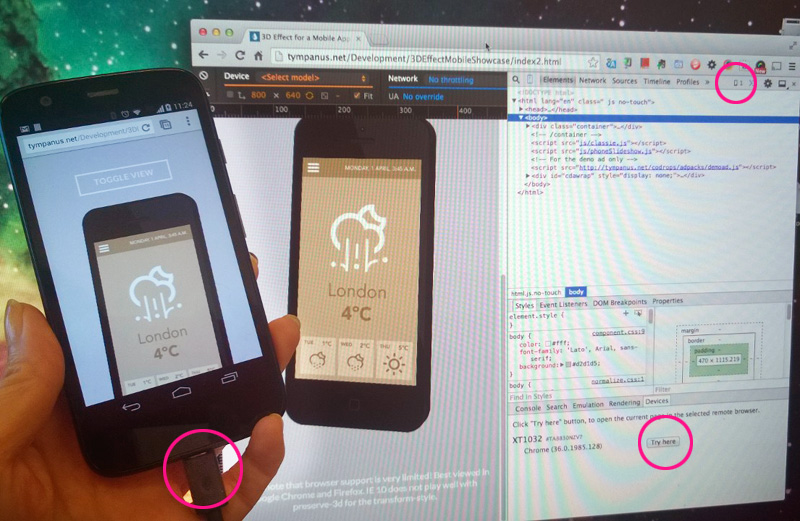Click the body breadcrumb item
The height and width of the screenshot is (521, 800).
click(x=576, y=292)
